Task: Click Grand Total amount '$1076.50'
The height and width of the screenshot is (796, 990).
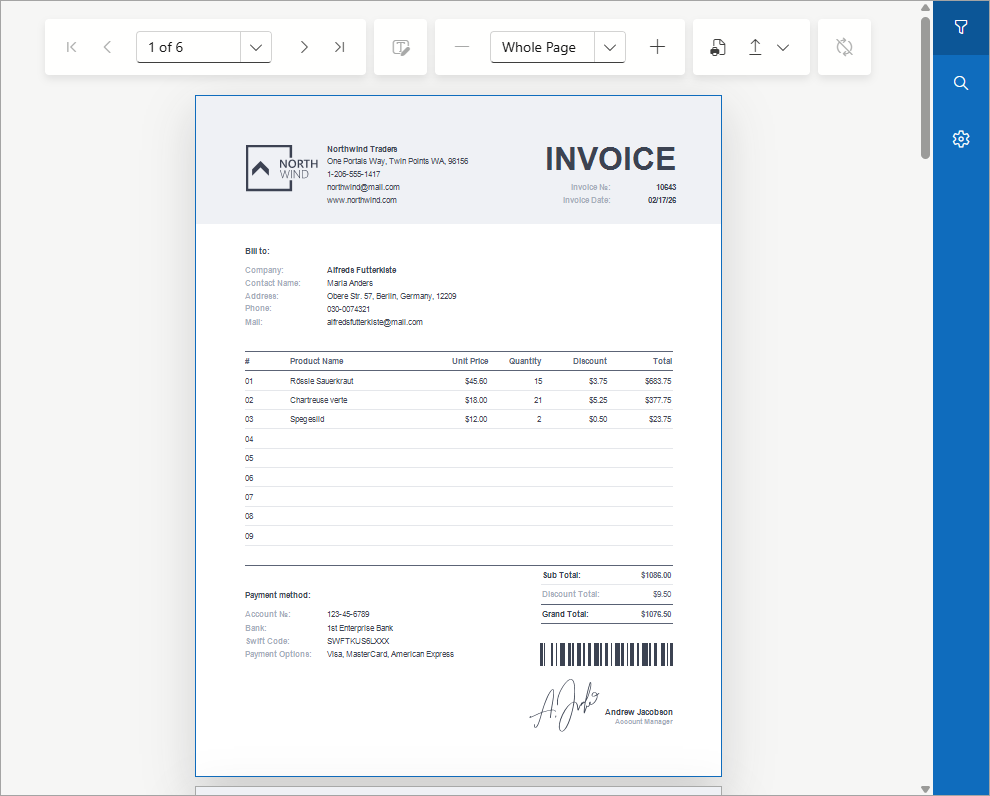Action: pyautogui.click(x=656, y=614)
